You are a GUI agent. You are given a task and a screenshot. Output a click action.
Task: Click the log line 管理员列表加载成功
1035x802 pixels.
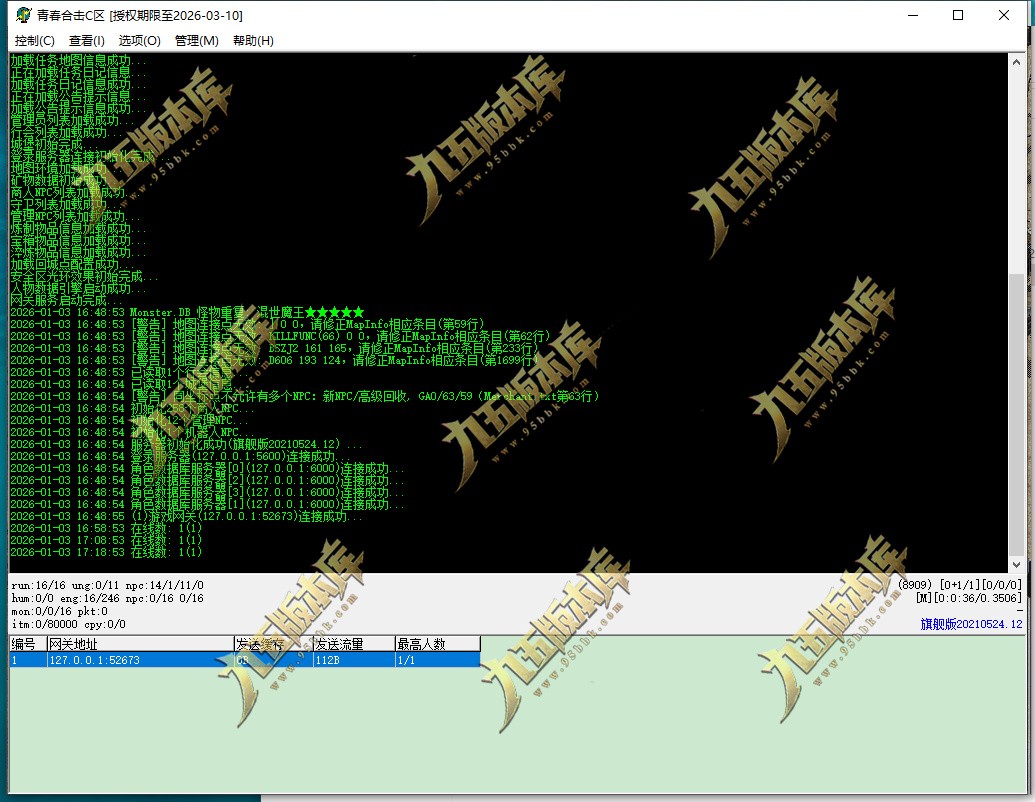[71, 120]
